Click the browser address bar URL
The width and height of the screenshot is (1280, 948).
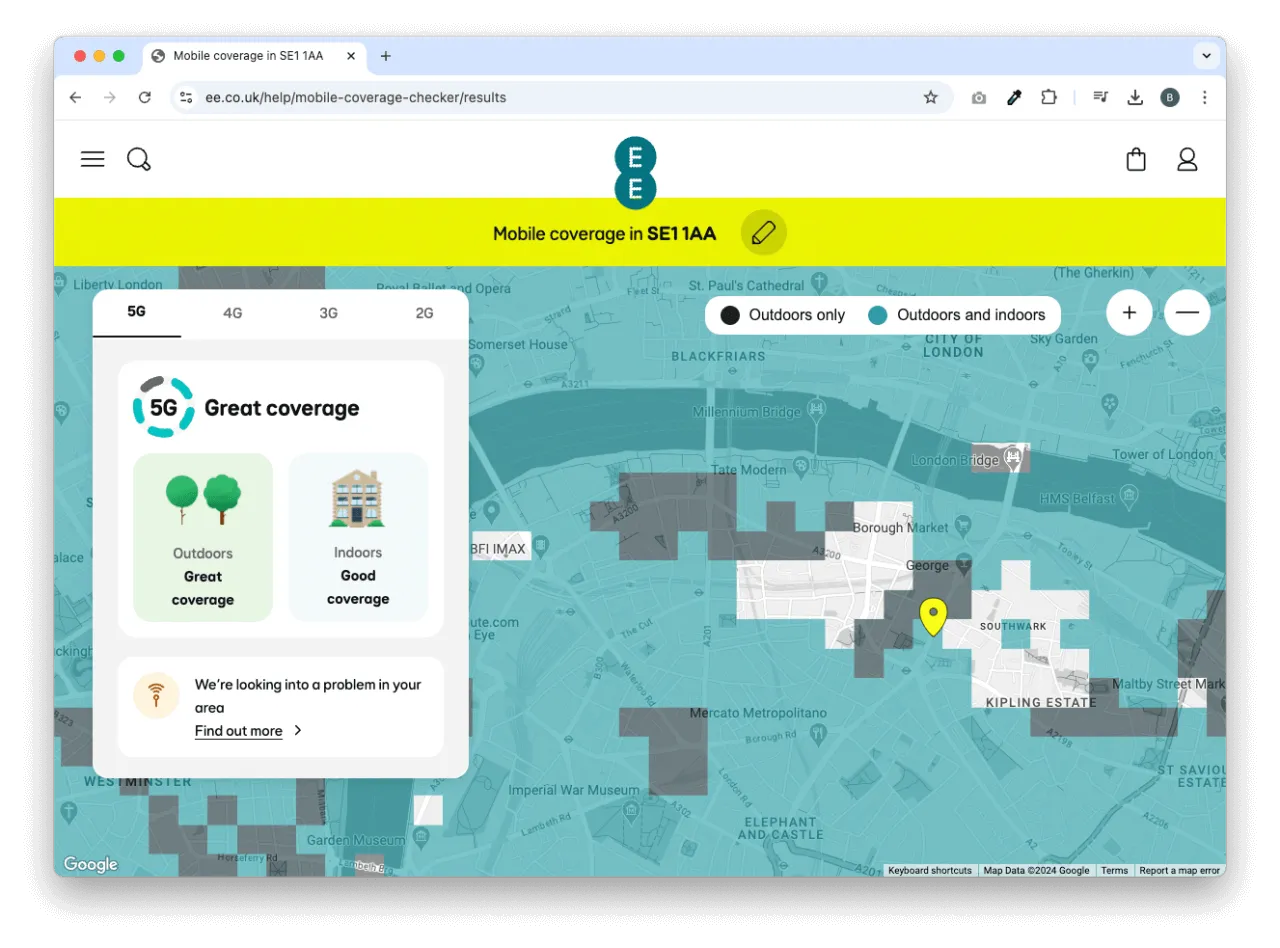356,97
